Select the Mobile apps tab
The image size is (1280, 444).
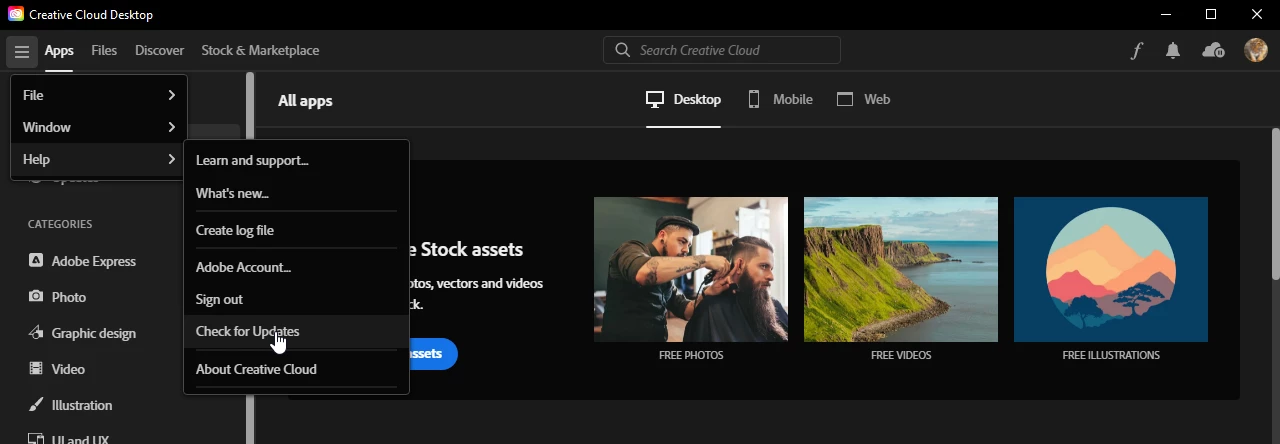(x=780, y=99)
